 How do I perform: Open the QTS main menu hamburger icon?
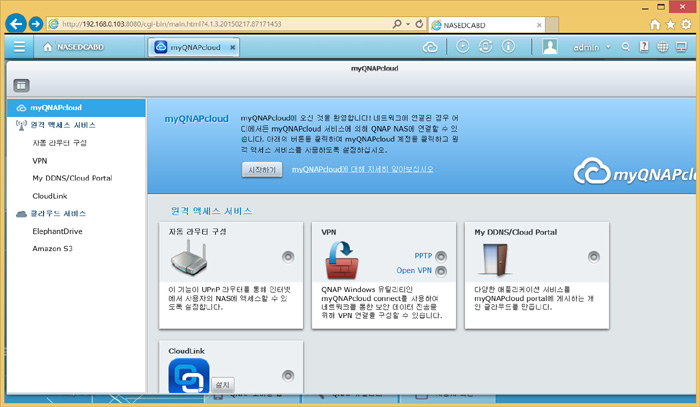point(19,47)
